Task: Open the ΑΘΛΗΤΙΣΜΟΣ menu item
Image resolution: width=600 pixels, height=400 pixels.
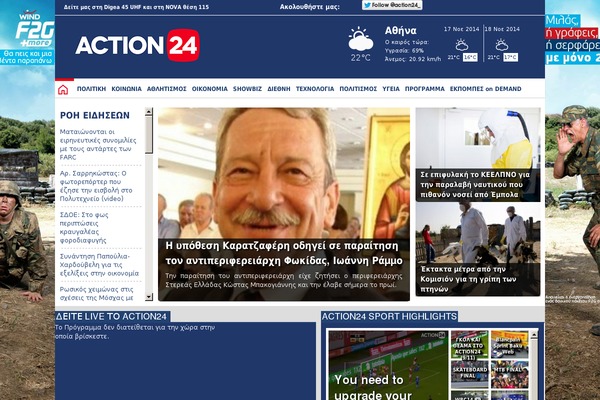Action: pos(166,89)
